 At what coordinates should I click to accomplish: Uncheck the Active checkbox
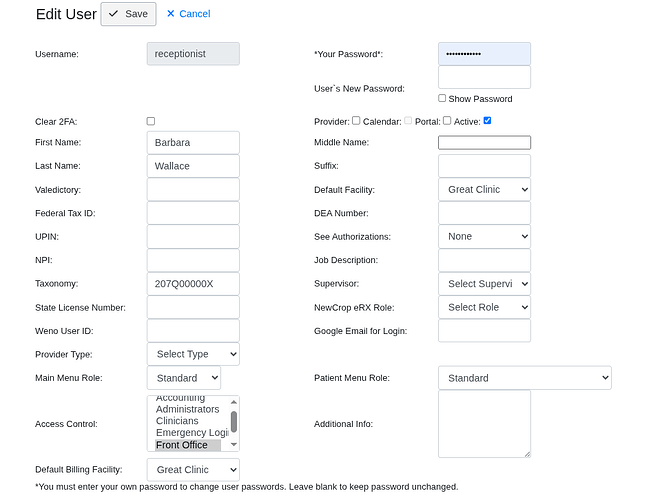pos(487,121)
